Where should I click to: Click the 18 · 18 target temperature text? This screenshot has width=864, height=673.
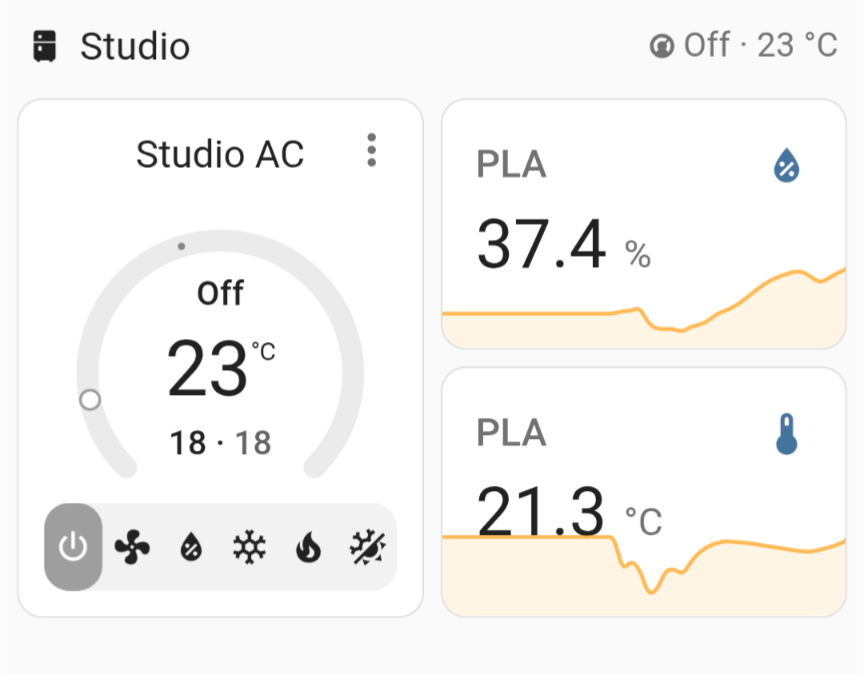point(220,442)
